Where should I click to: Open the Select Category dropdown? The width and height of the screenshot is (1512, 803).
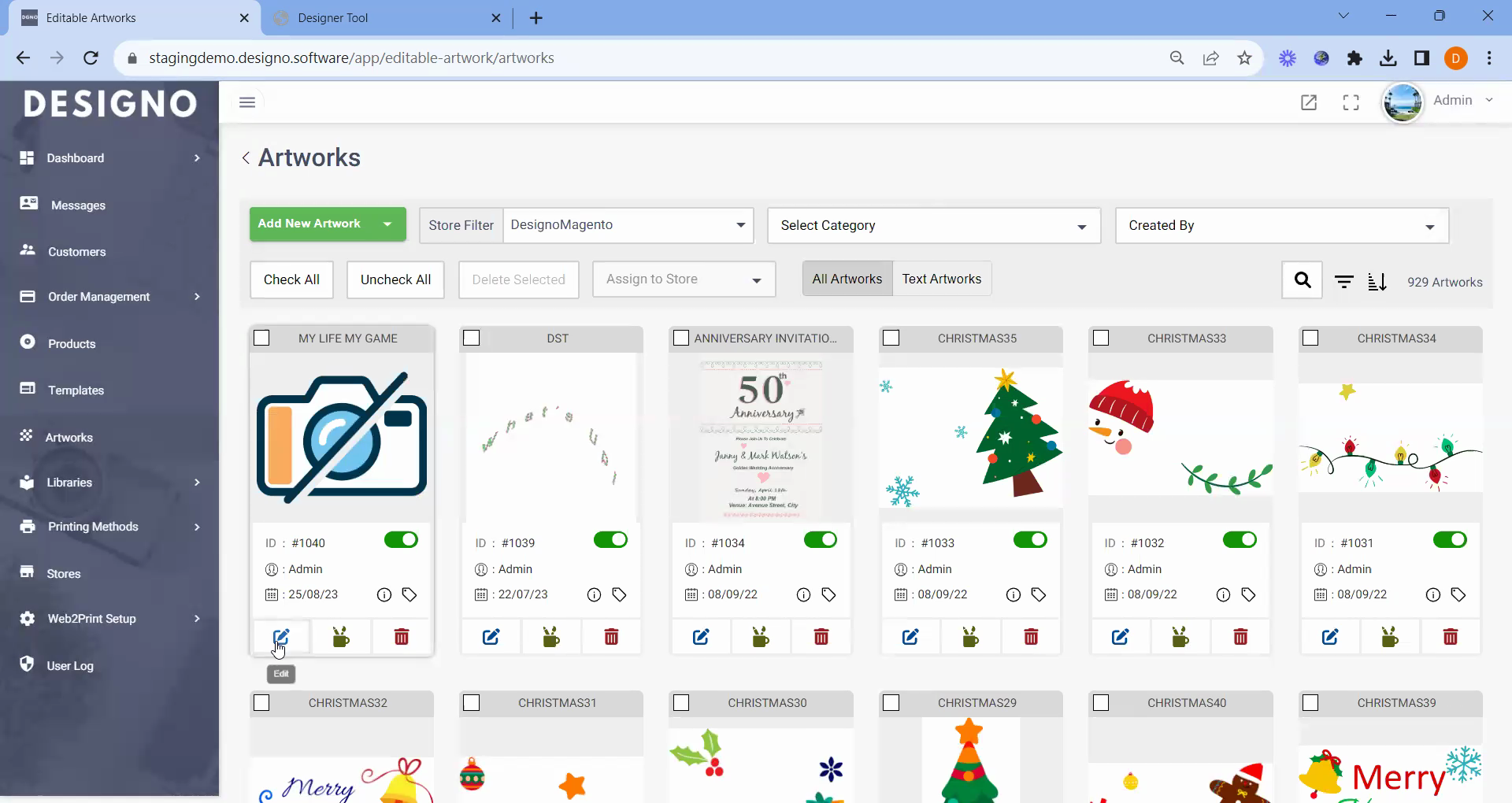coord(933,226)
